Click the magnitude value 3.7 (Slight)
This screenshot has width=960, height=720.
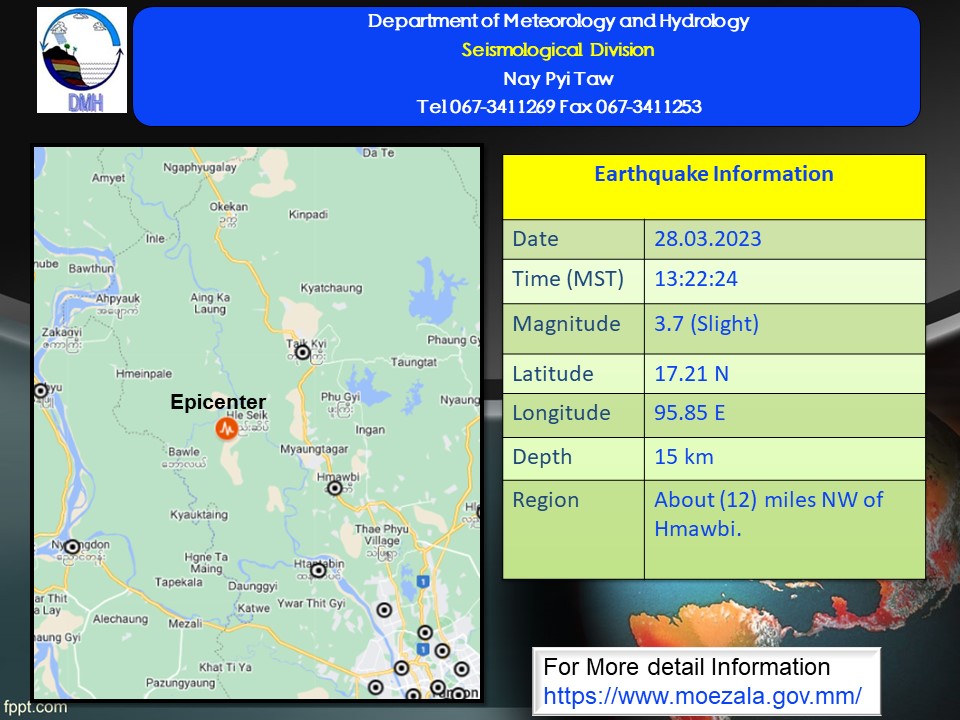706,324
